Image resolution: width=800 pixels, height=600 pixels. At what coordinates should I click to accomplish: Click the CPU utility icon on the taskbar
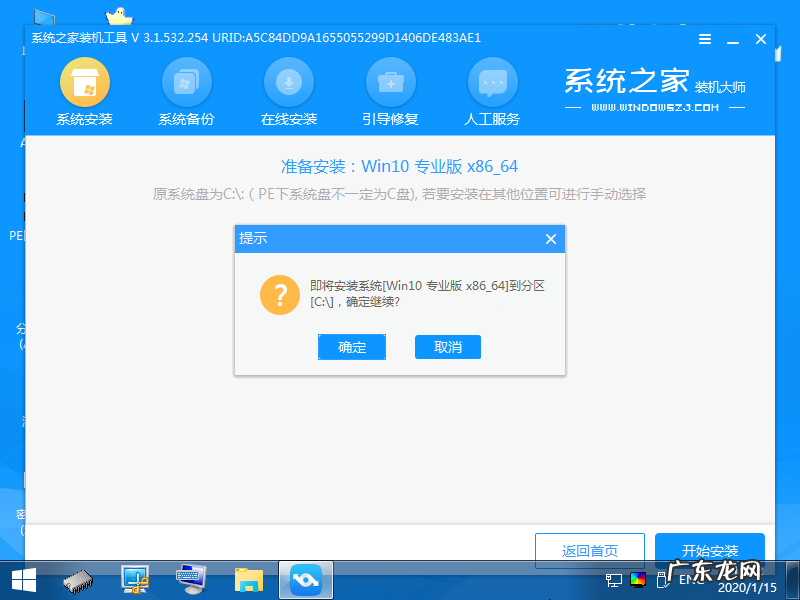click(75, 580)
